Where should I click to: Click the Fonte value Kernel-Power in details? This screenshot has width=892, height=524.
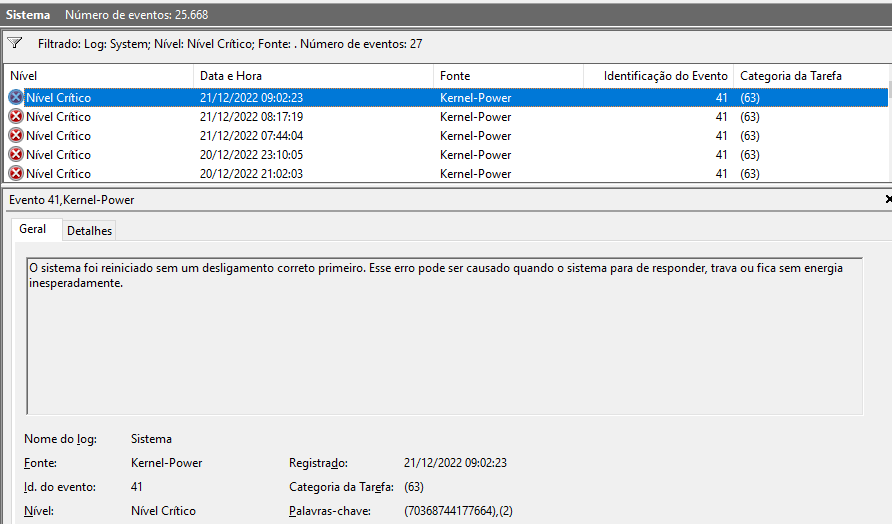click(x=167, y=463)
